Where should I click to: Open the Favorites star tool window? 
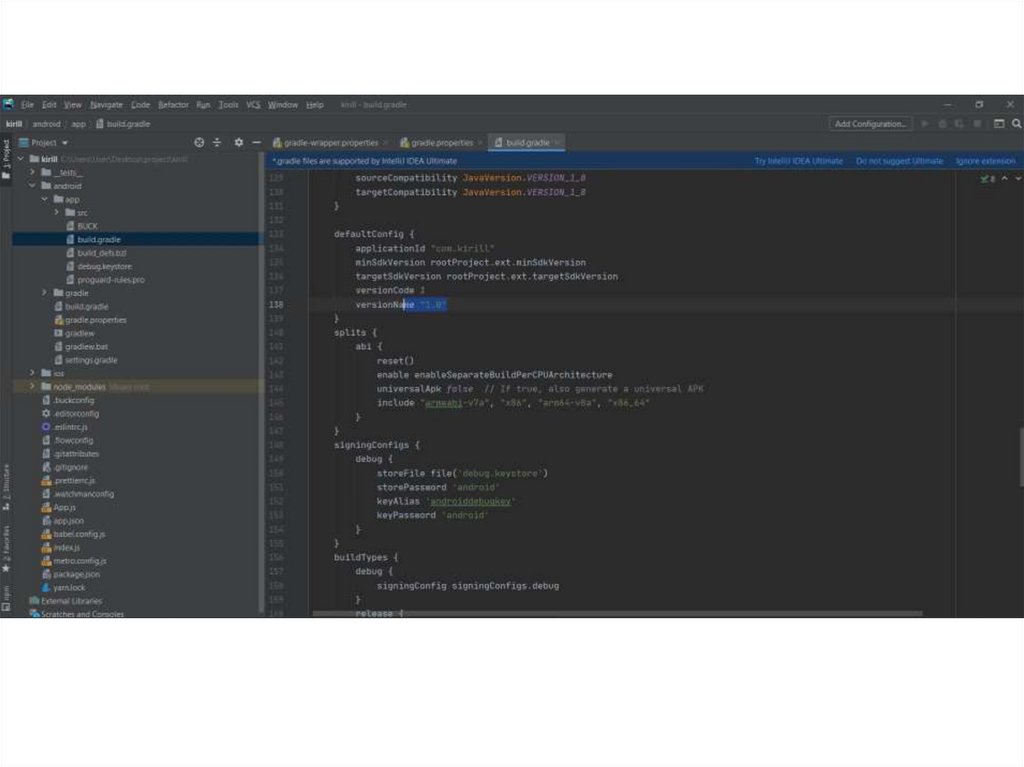[x=6, y=550]
